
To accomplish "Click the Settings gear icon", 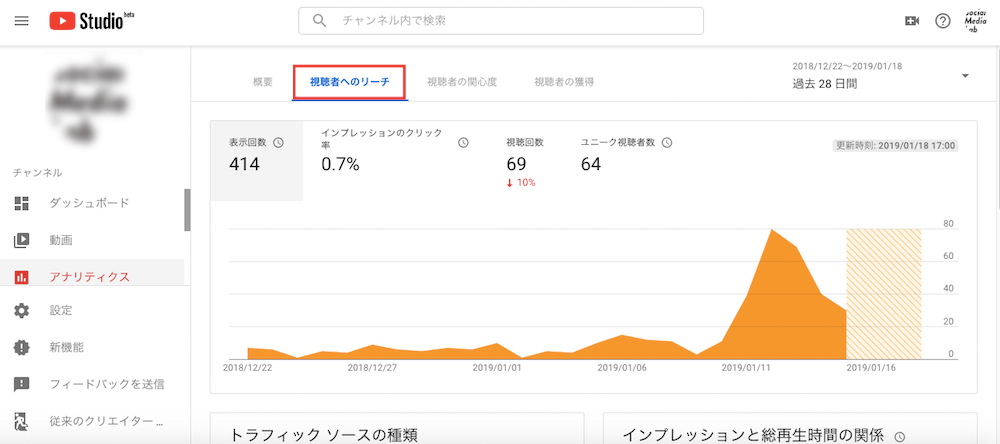I will [22, 311].
